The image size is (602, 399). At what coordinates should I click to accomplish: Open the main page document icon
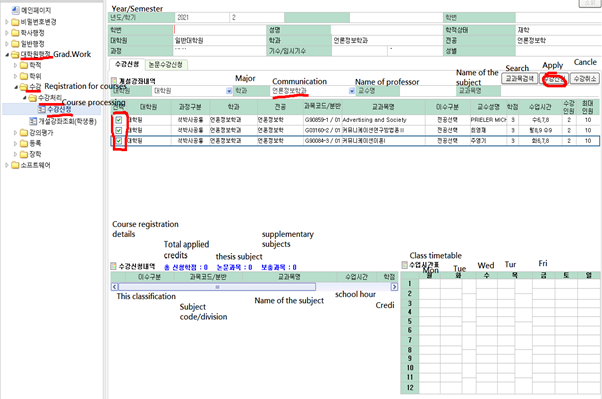[15, 10]
